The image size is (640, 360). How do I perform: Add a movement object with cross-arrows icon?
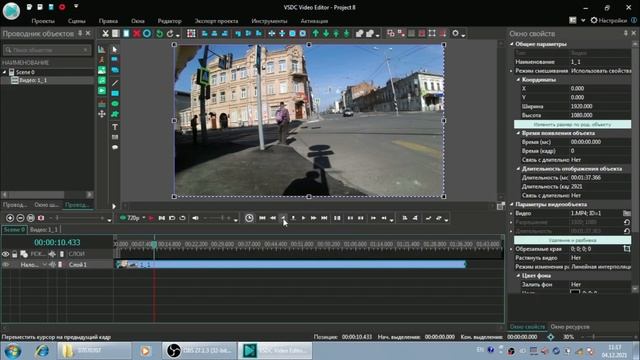tap(102, 114)
